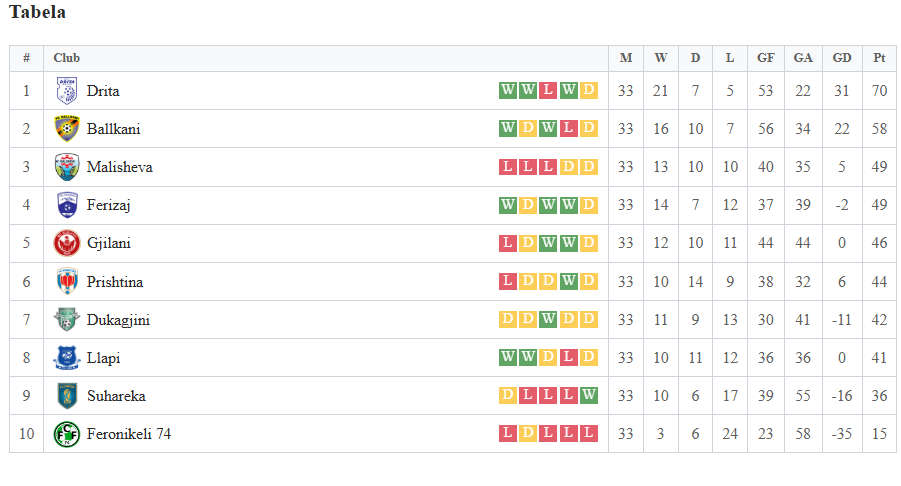Click the Drita club crest icon
The image size is (901, 486).
[67, 91]
